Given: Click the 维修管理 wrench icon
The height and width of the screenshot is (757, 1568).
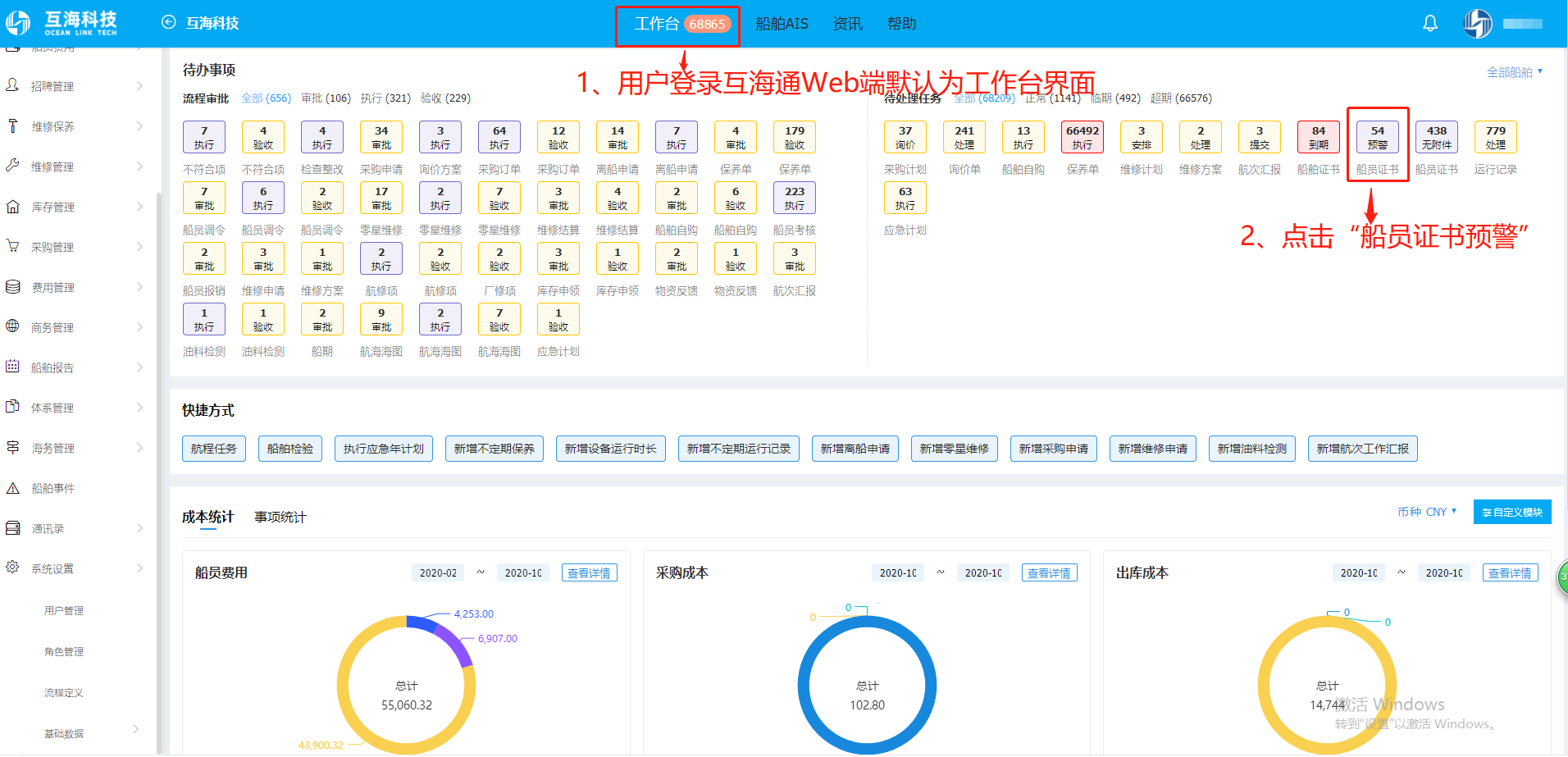Looking at the screenshot, I should pos(13,166).
